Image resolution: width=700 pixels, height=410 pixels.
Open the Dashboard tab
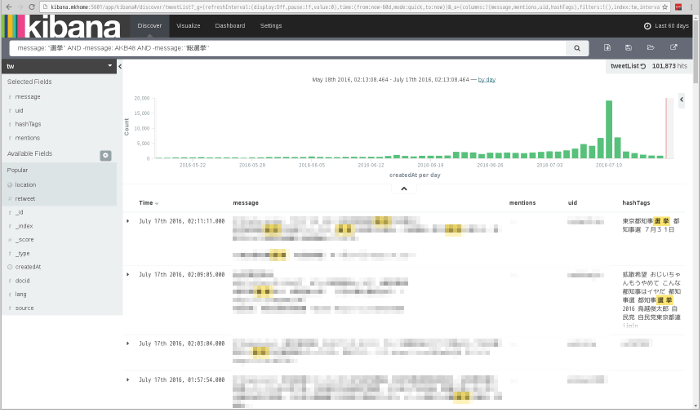tap(230, 26)
